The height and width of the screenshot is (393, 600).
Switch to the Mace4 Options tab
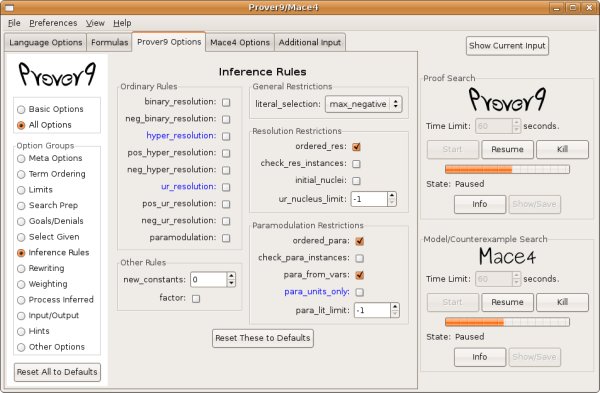coord(240,42)
